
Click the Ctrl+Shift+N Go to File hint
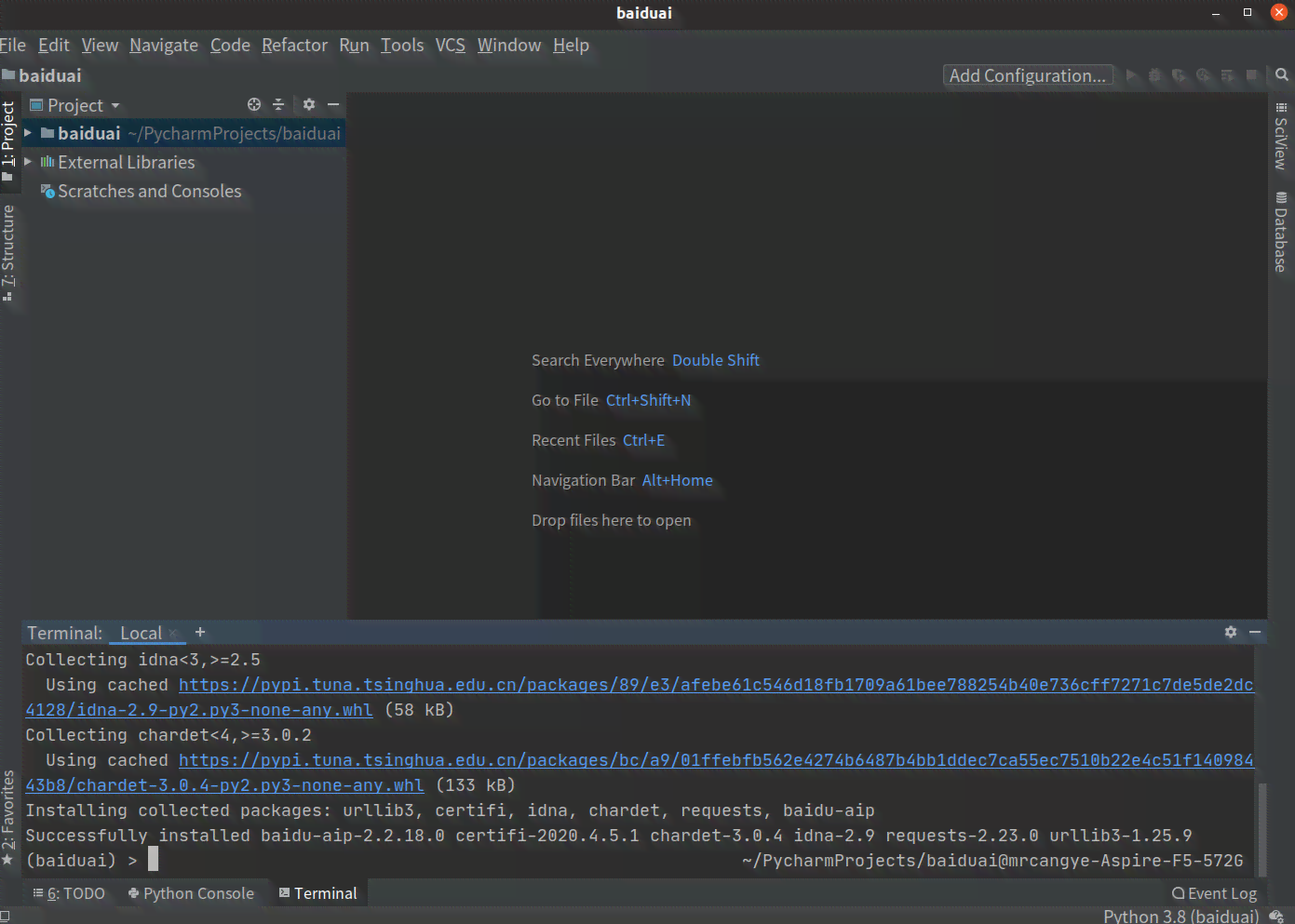(x=649, y=400)
